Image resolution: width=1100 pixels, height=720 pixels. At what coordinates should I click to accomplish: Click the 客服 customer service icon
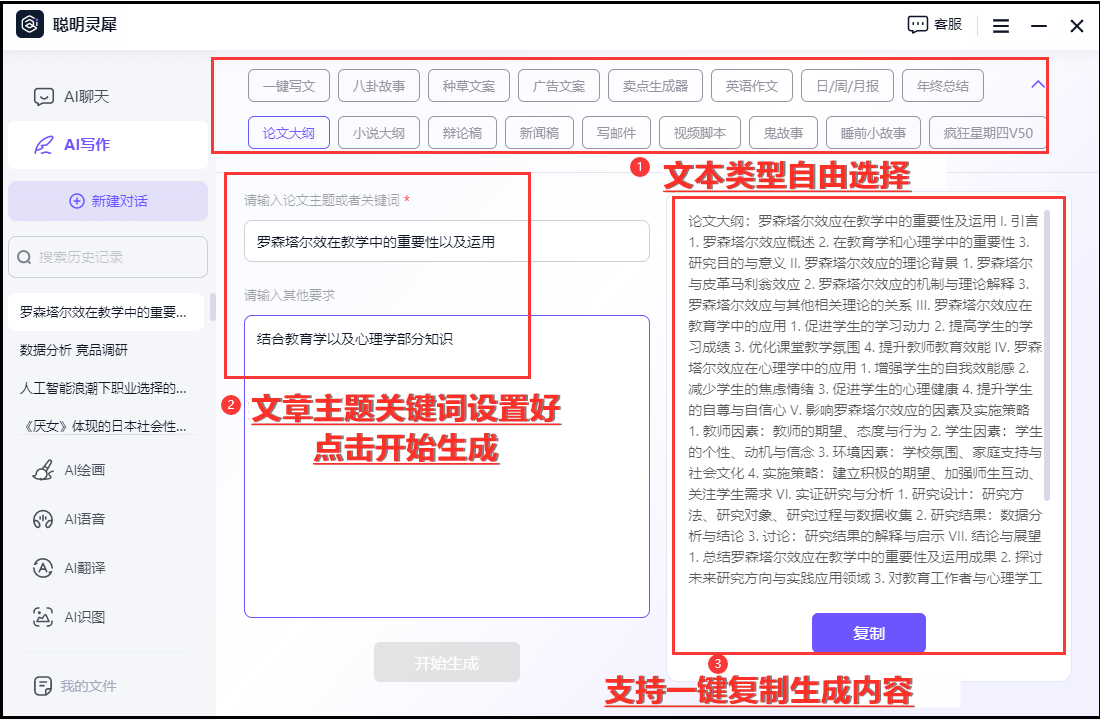(x=918, y=25)
